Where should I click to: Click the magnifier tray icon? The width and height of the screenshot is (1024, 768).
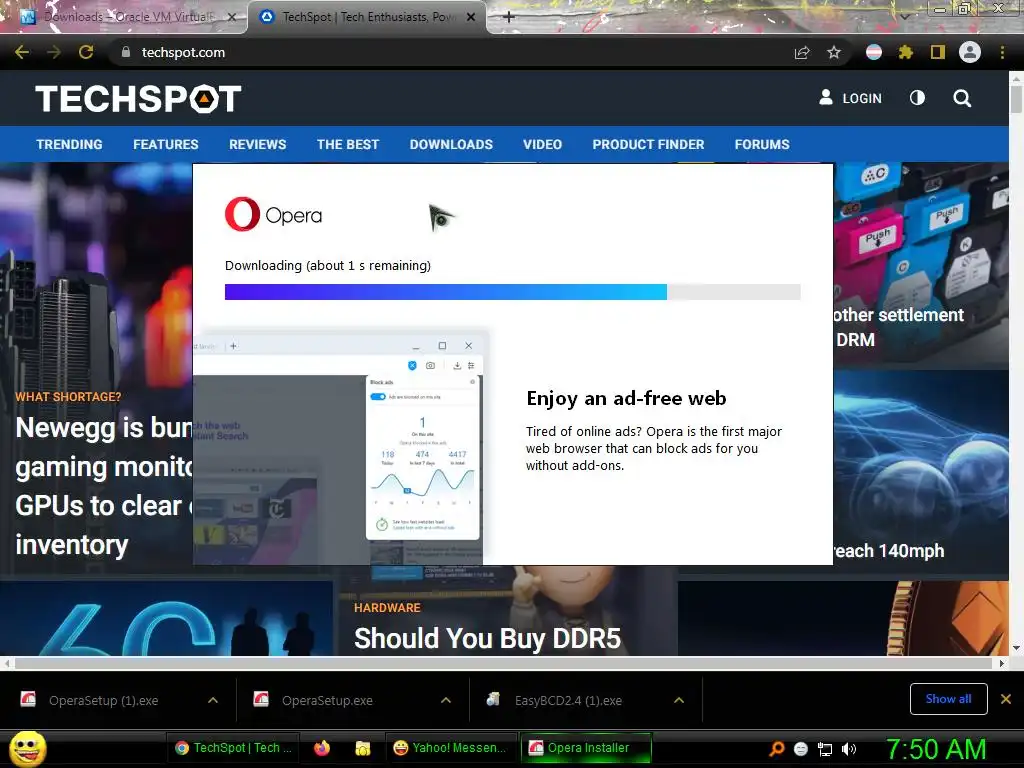point(776,749)
